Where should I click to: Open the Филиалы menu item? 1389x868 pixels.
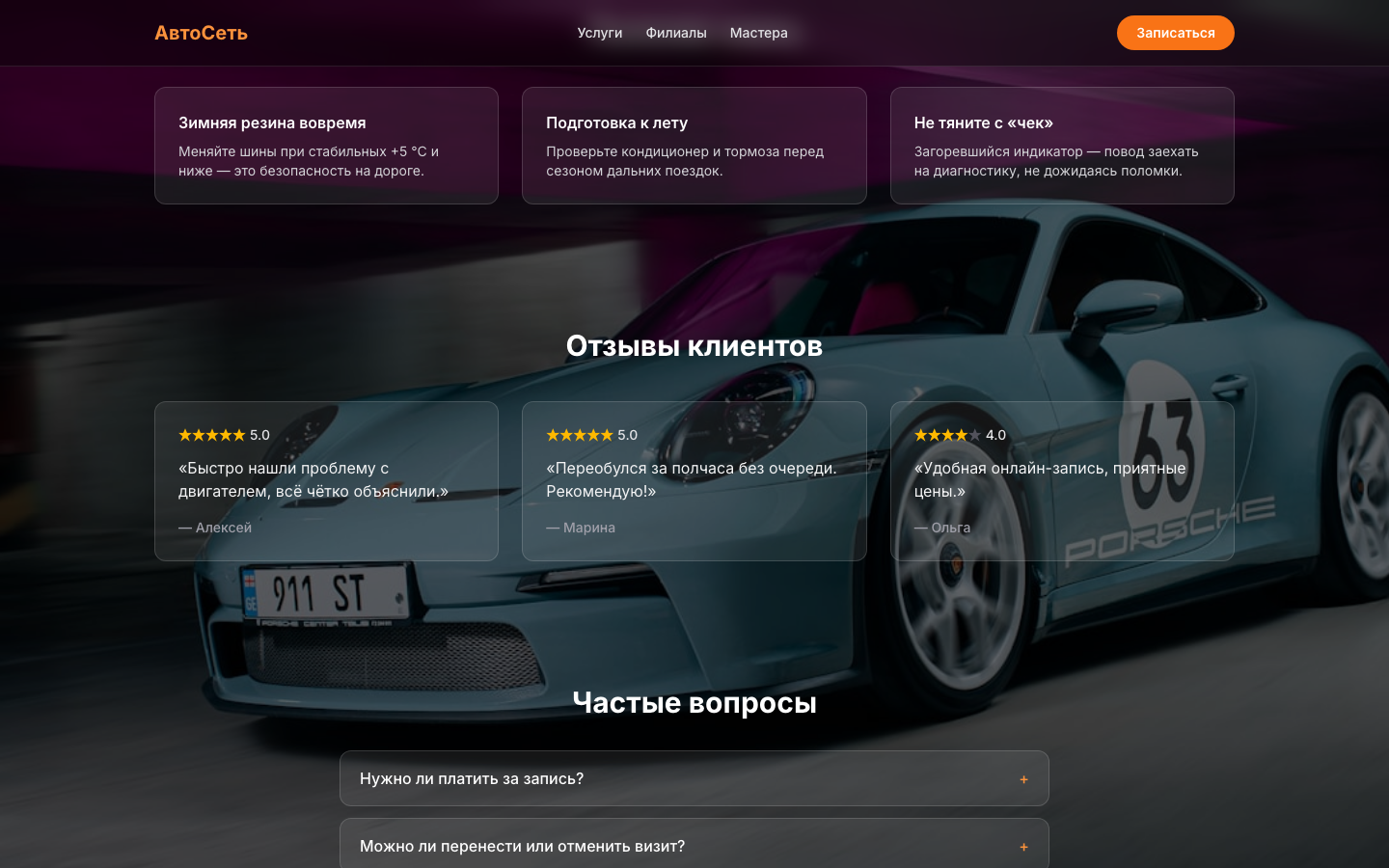(676, 33)
